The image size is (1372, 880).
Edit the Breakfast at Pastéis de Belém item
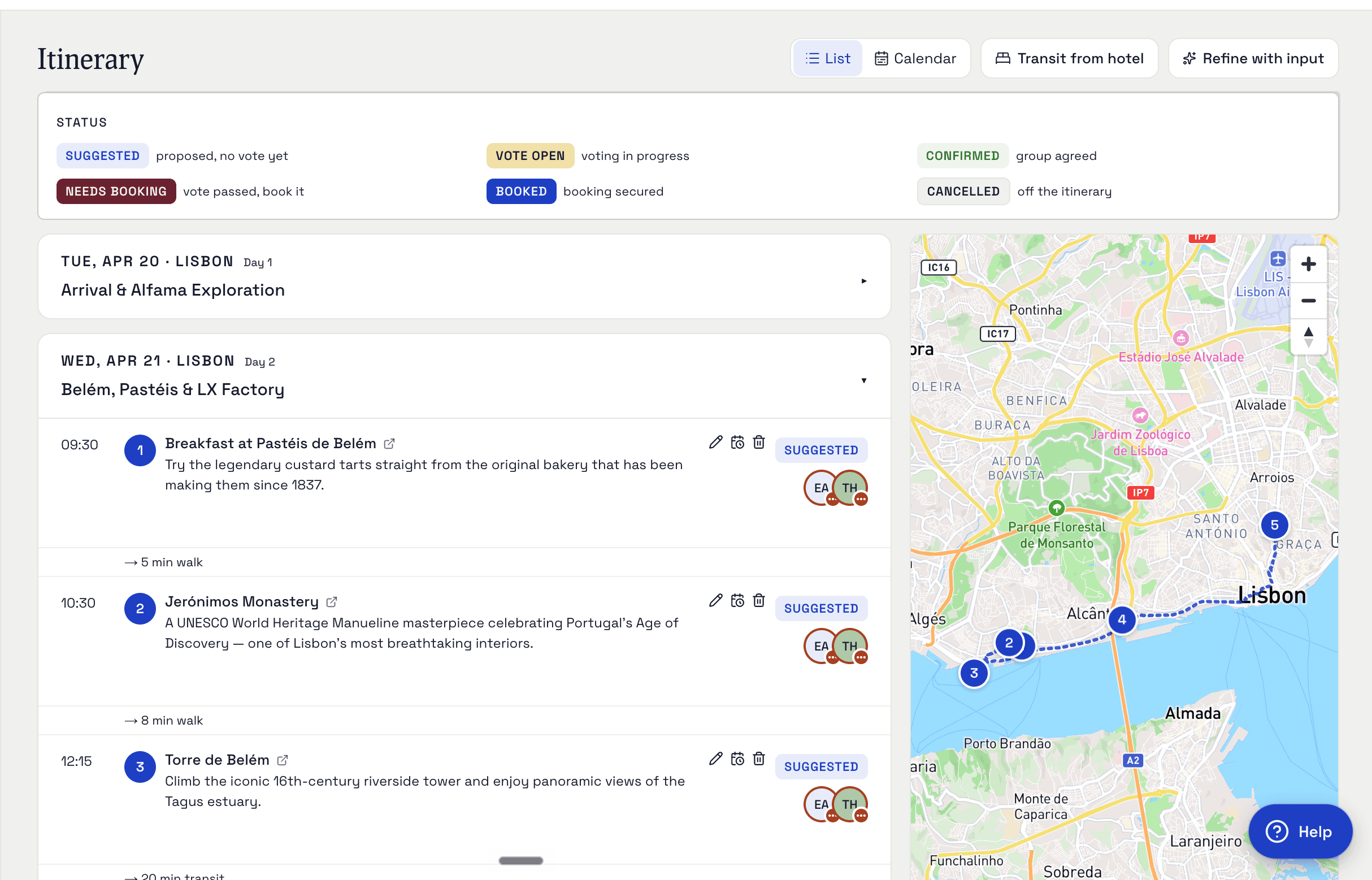point(716,443)
